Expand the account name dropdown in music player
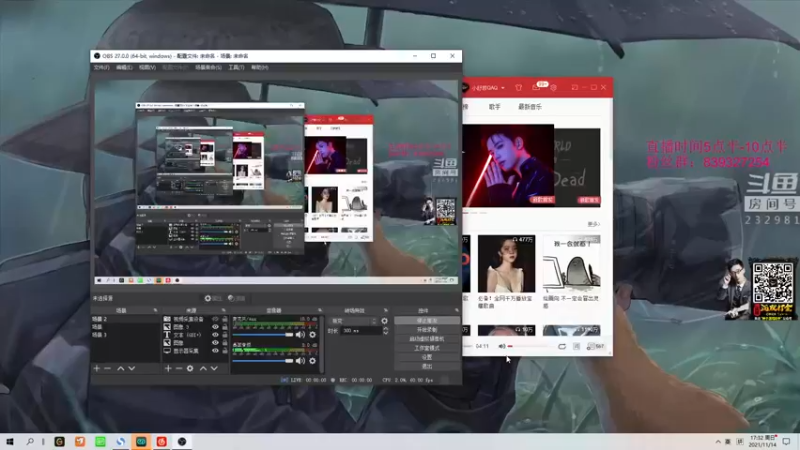800x450 pixels. pos(503,88)
